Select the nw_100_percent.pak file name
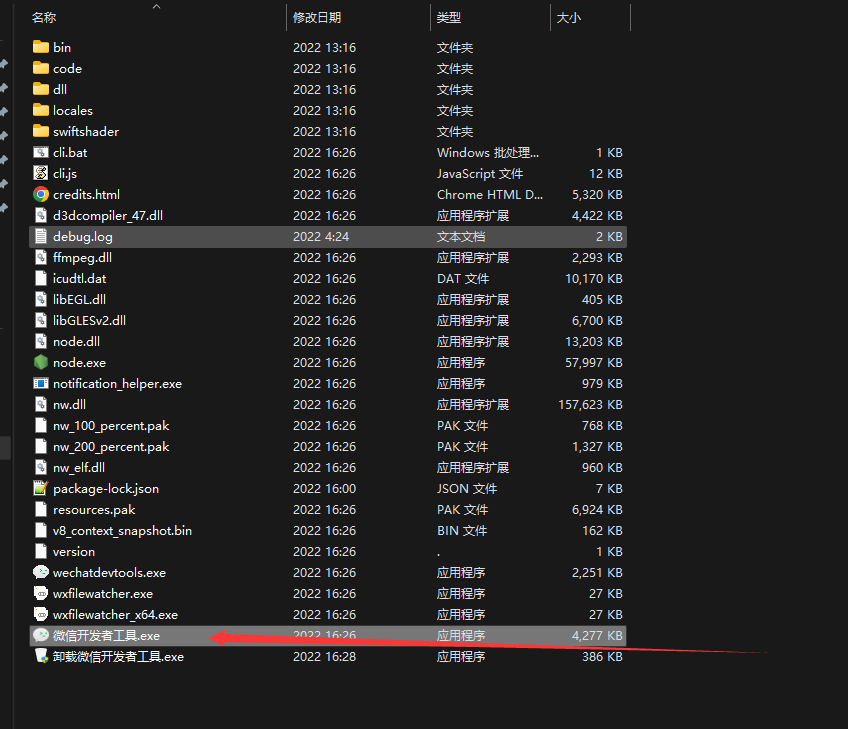The width and height of the screenshot is (848, 729). pos(111,426)
